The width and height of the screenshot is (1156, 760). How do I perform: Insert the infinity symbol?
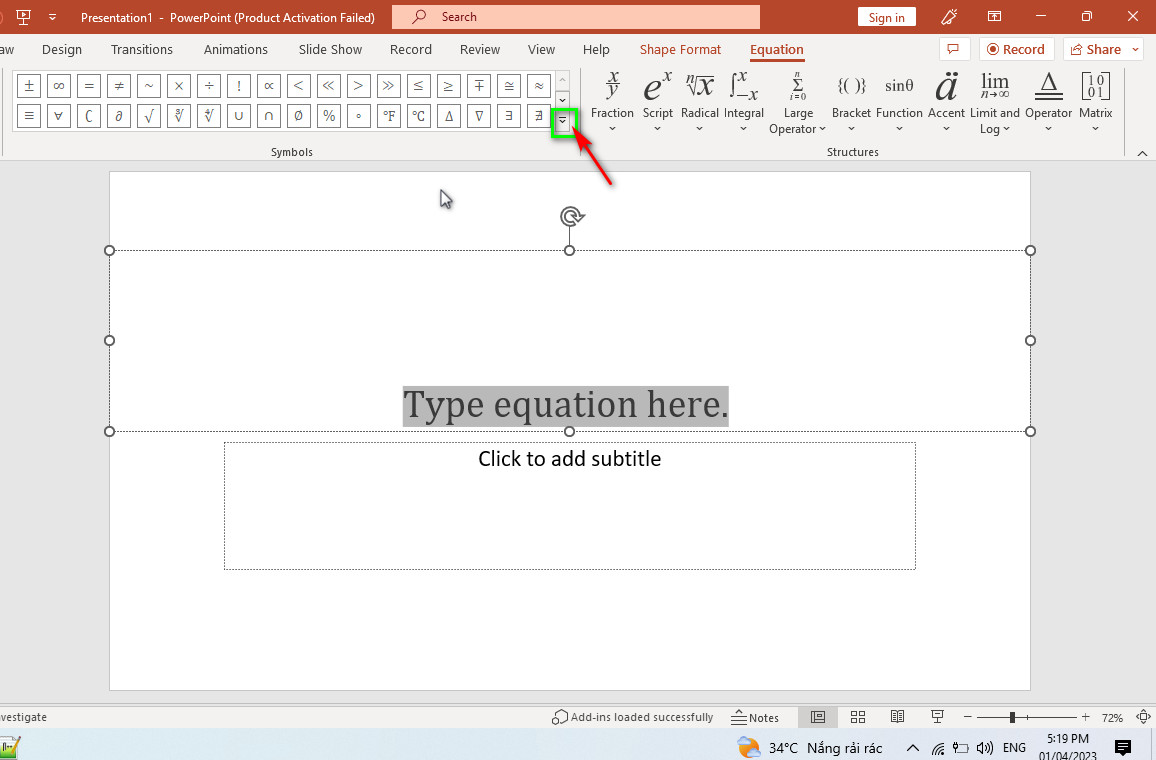(x=59, y=86)
